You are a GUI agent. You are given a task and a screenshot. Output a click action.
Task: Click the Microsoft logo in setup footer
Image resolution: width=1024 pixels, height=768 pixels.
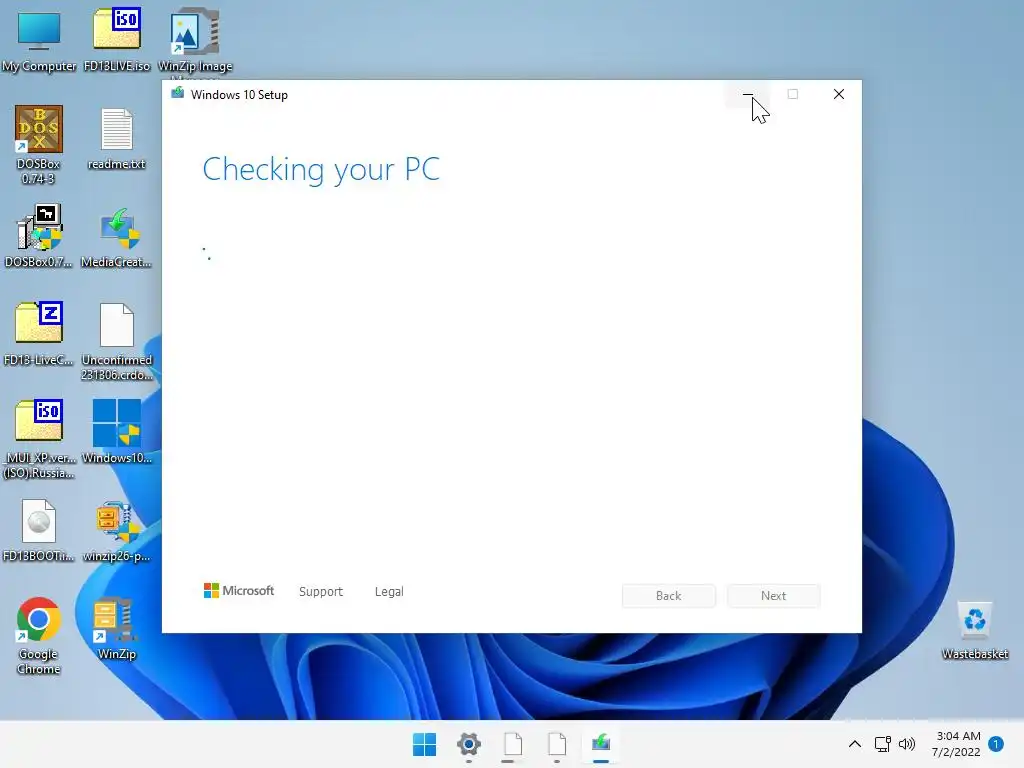[x=239, y=590]
